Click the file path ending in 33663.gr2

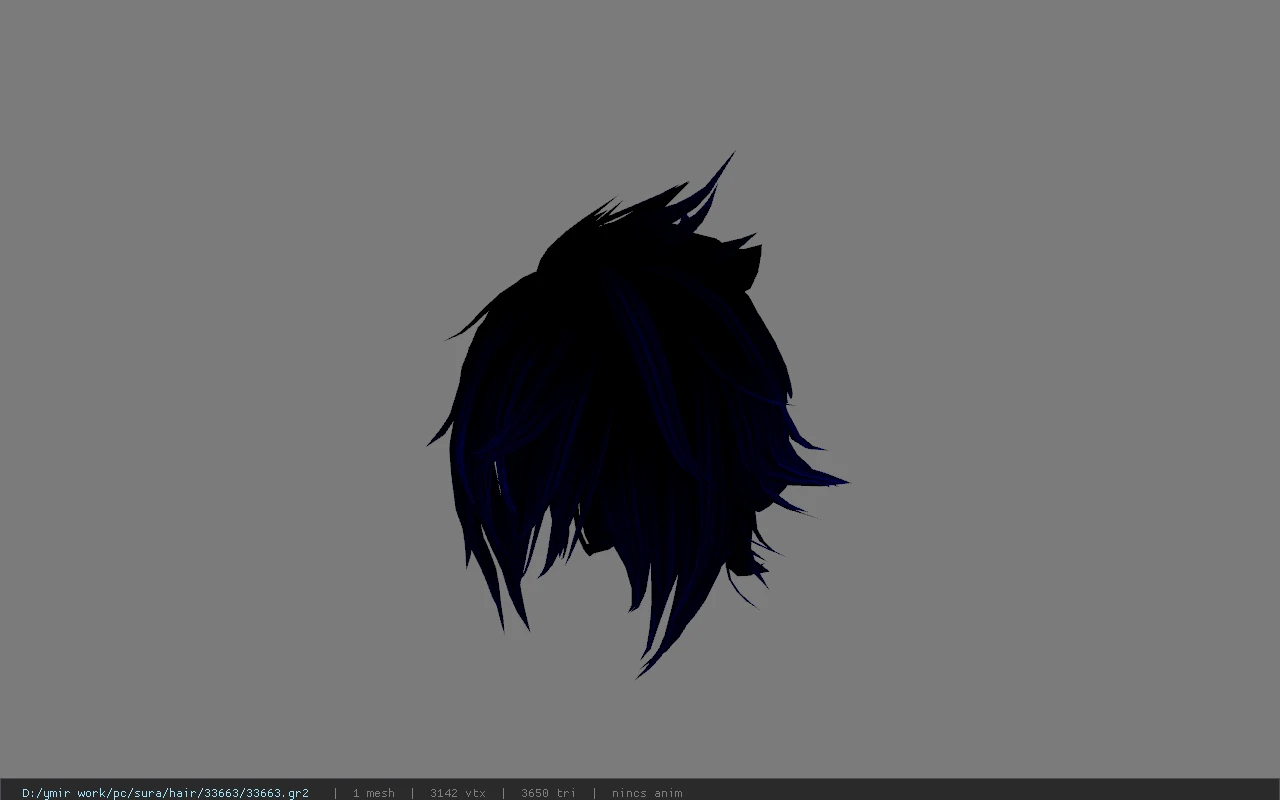(165, 793)
